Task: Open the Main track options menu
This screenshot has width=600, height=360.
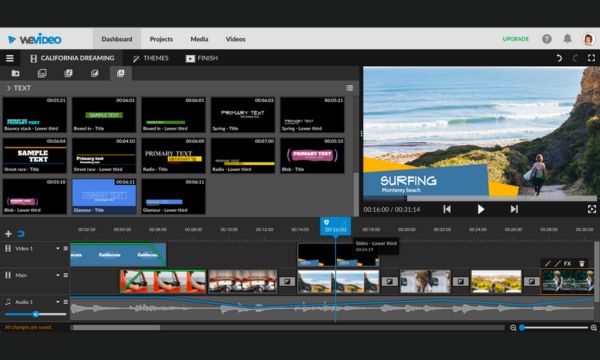Action: click(65, 275)
